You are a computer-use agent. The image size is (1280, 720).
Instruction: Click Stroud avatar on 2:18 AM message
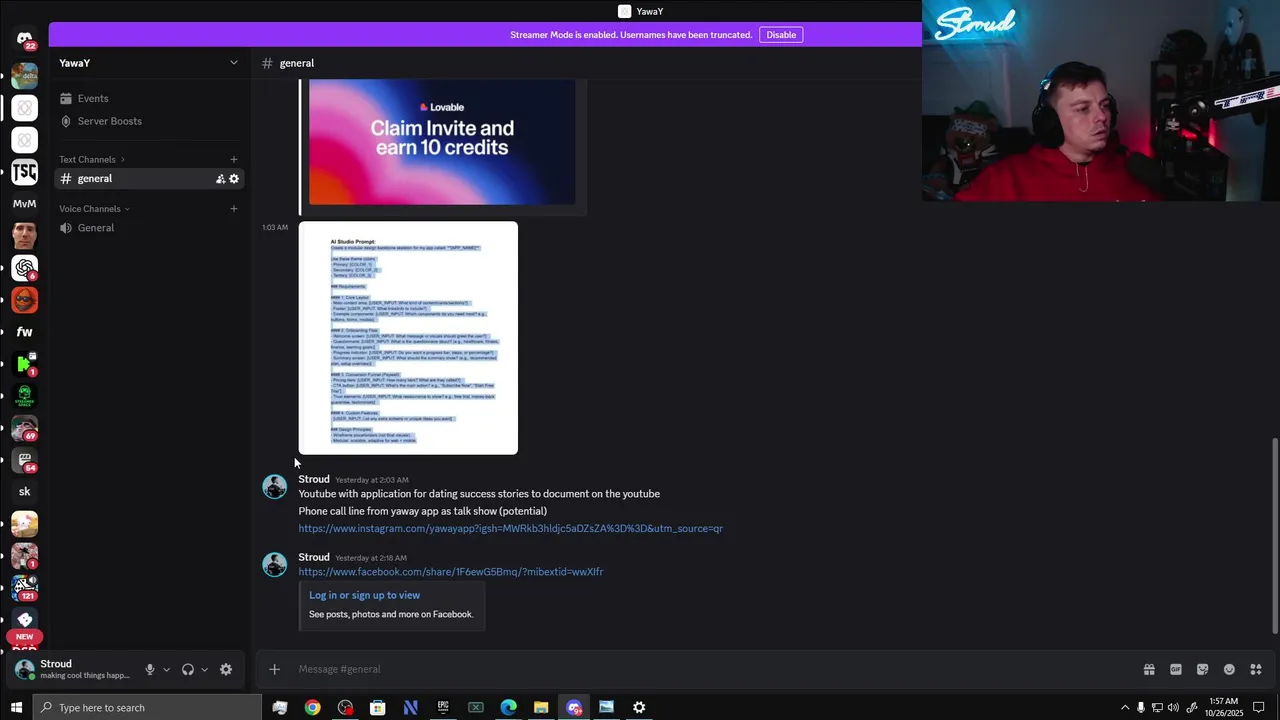pyautogui.click(x=275, y=565)
